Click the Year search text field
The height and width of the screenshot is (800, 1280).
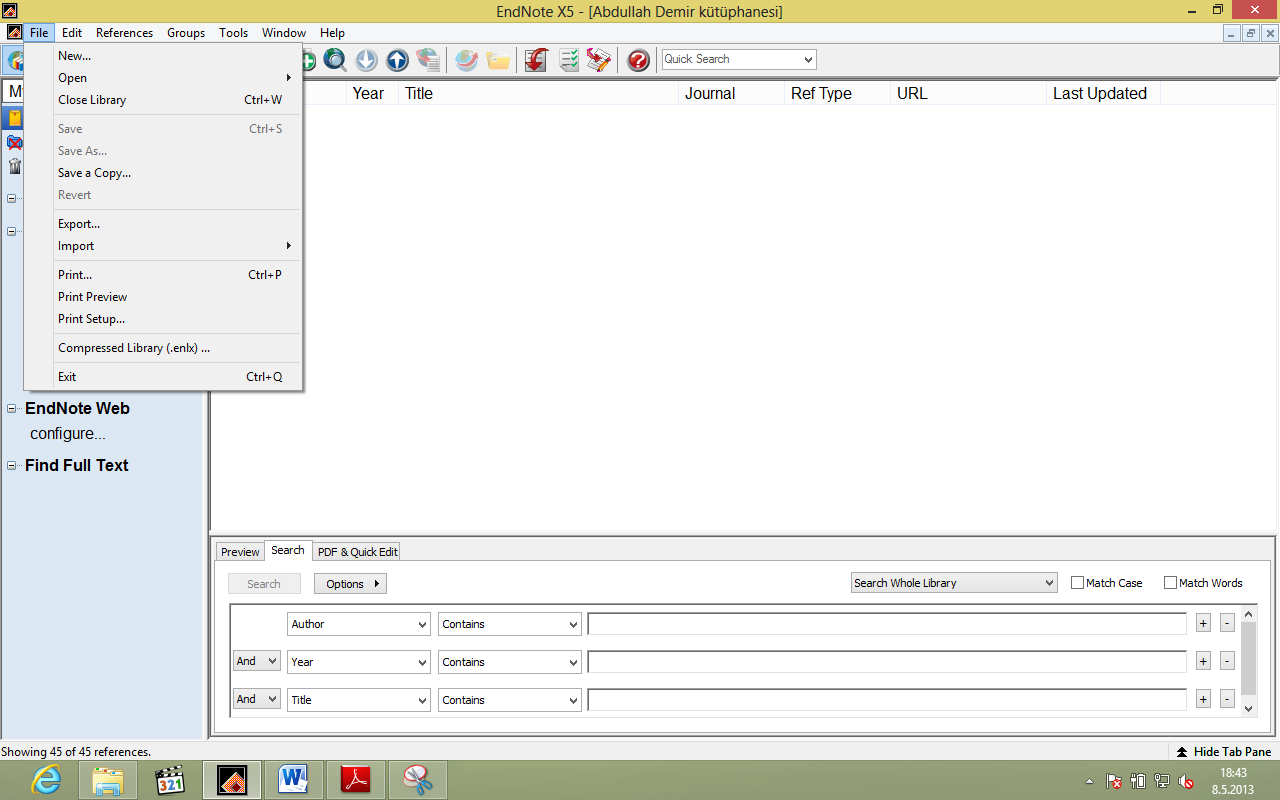click(887, 662)
